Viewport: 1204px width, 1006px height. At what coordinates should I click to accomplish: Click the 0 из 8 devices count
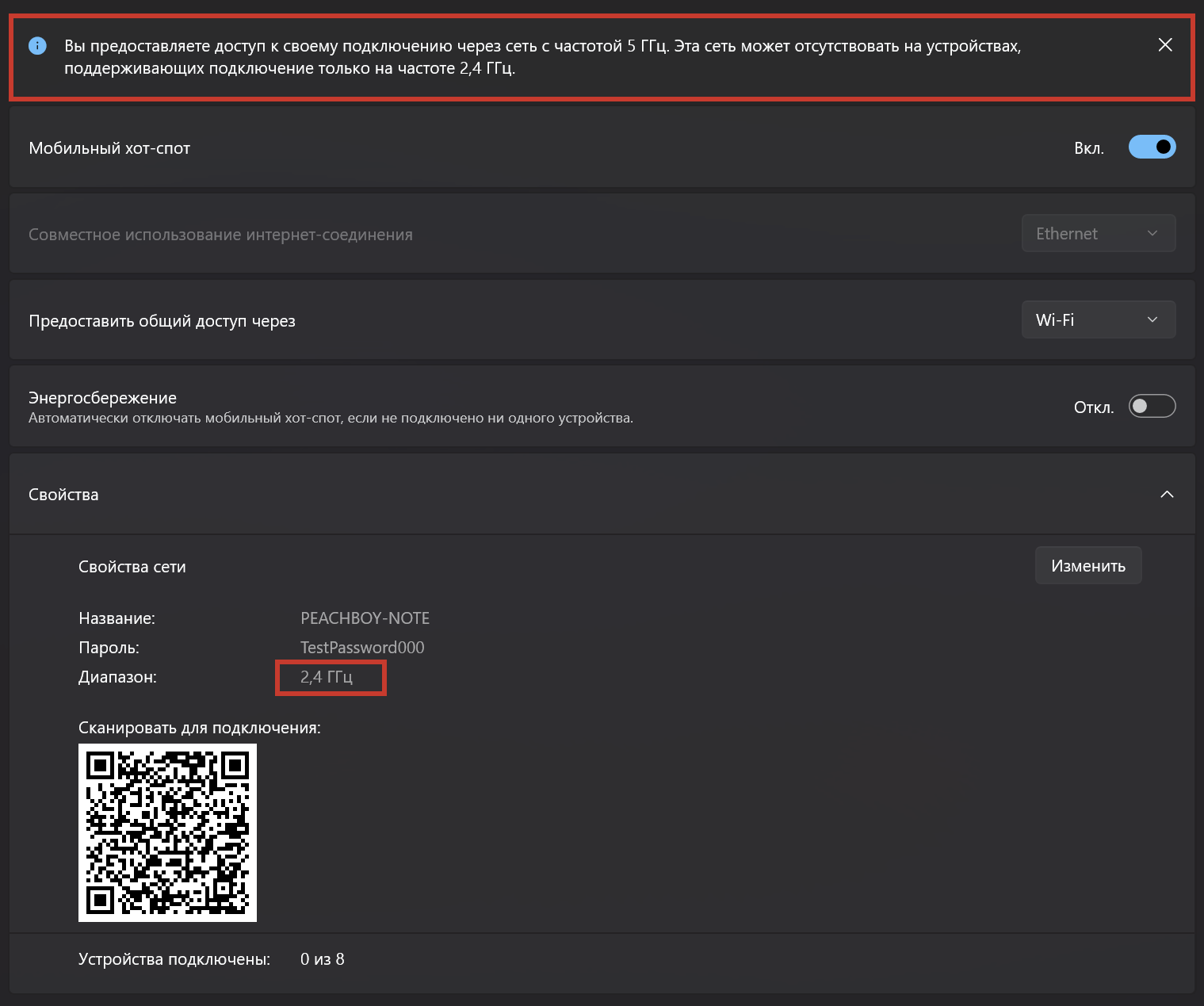(322, 959)
